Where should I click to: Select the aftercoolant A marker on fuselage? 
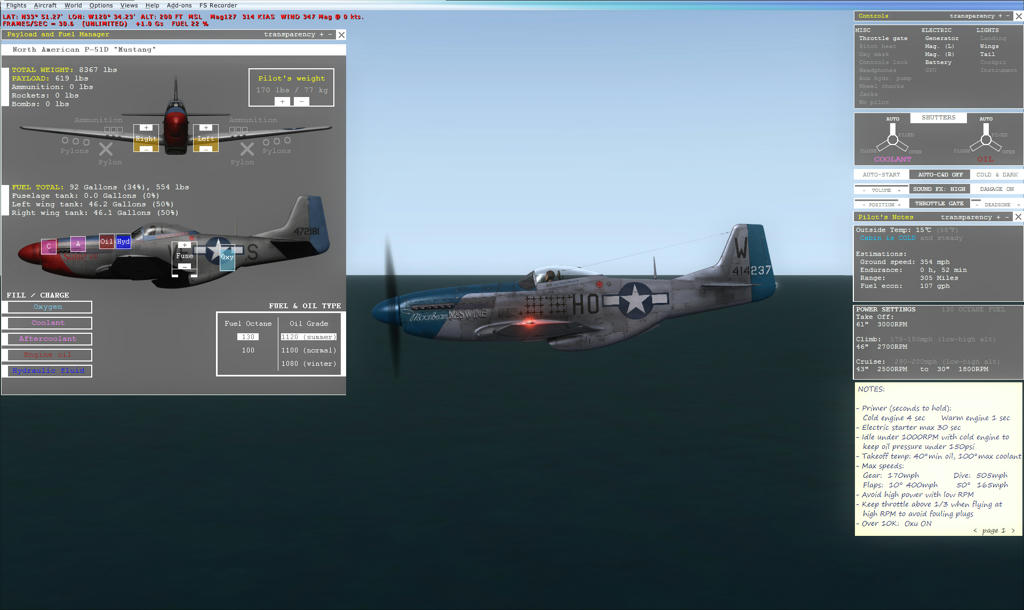point(78,244)
